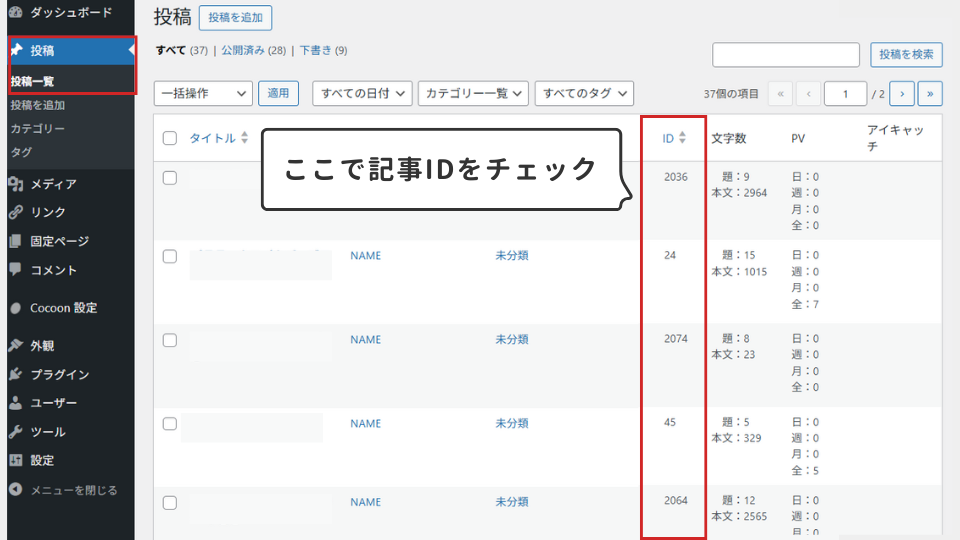960x540 pixels.
Task: Filter posts by 公開済み (28)
Action: 253,50
